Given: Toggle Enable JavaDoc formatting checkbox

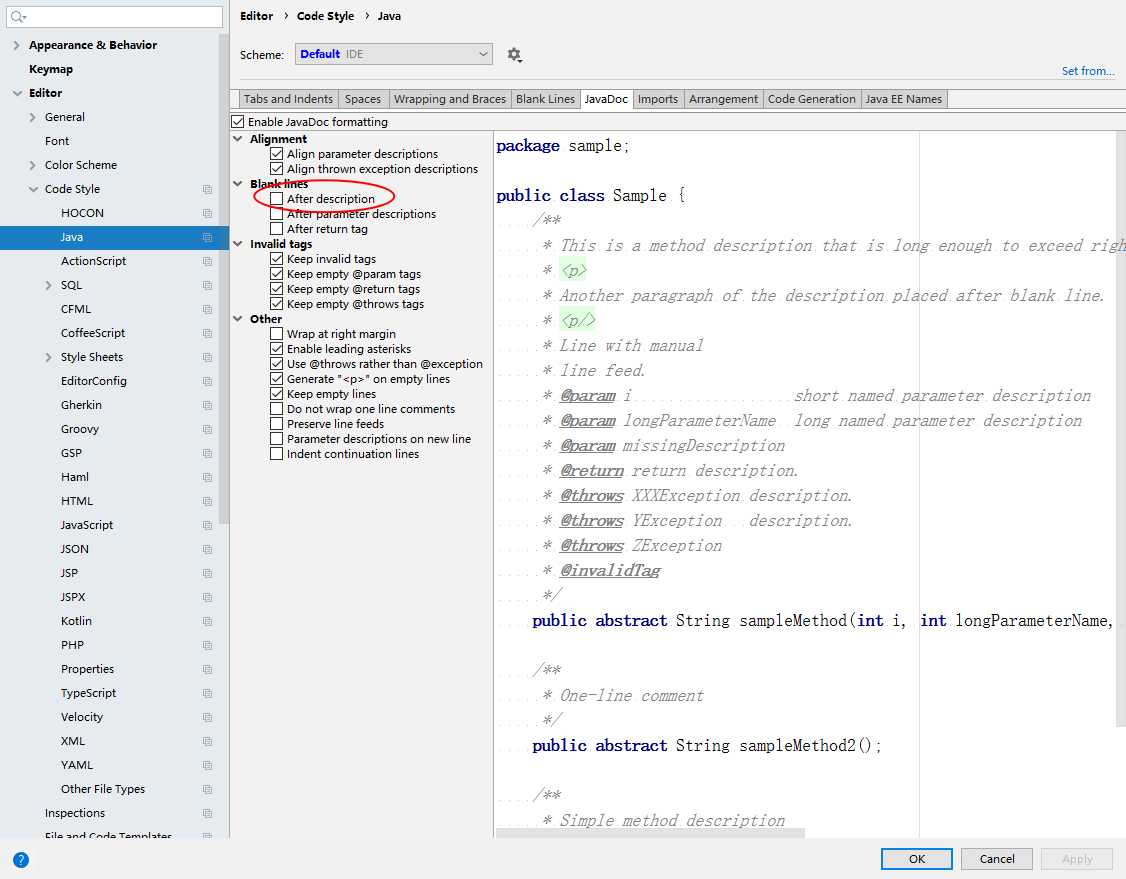Looking at the screenshot, I should 238,121.
